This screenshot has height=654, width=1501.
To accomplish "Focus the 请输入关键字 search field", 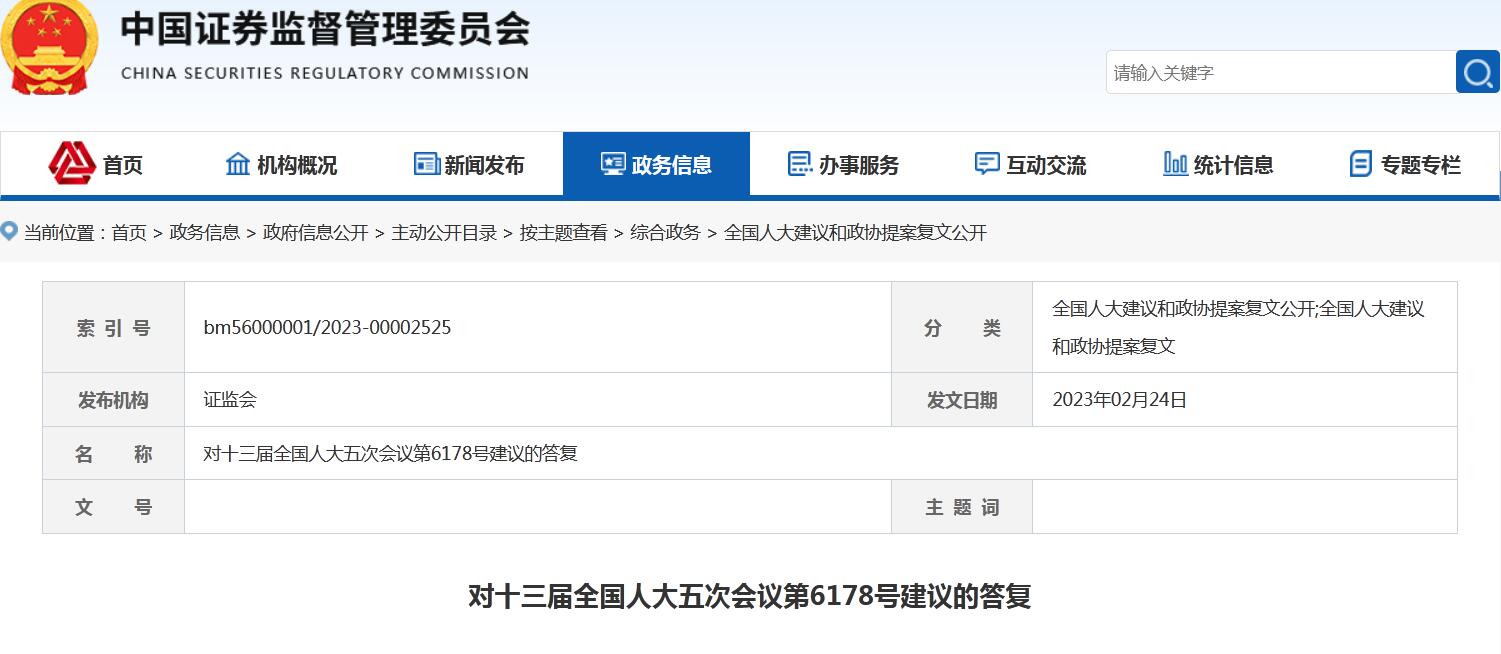I will 1281,72.
